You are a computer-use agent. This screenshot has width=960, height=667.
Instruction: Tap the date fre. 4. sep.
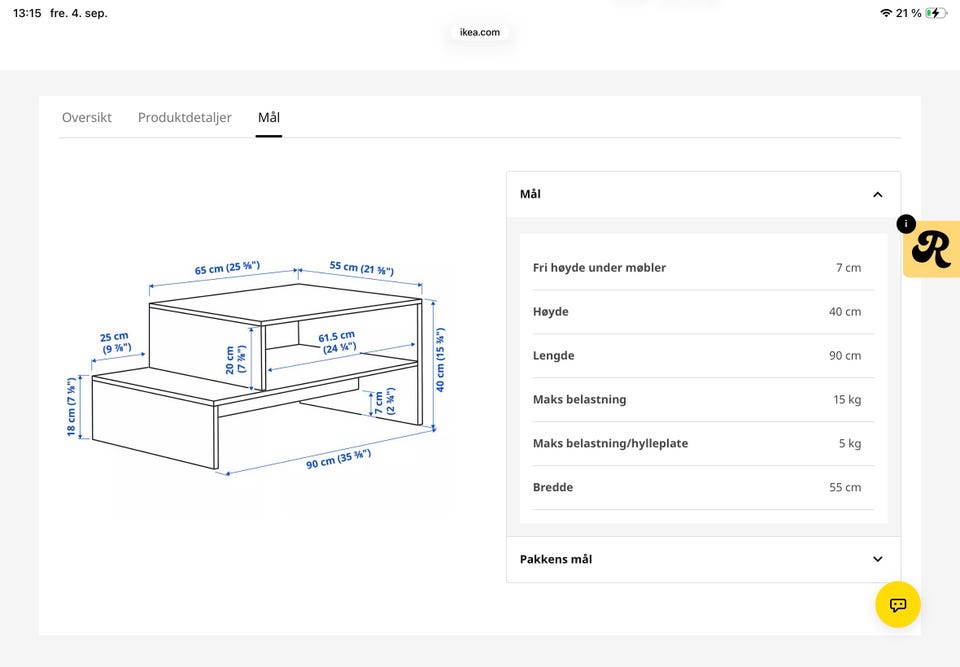pyautogui.click(x=79, y=13)
